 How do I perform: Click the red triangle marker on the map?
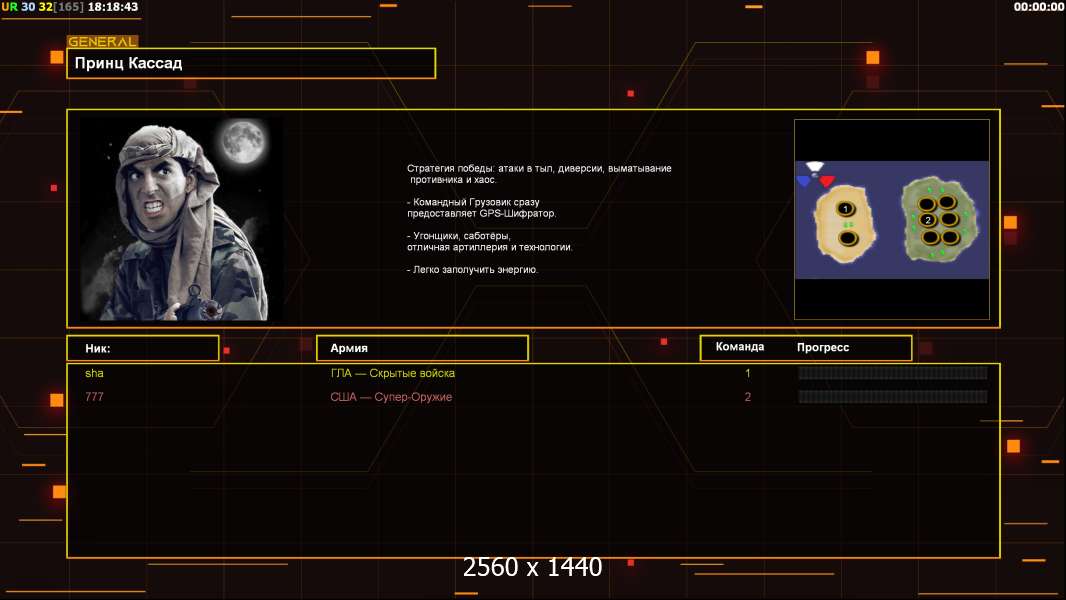point(826,182)
